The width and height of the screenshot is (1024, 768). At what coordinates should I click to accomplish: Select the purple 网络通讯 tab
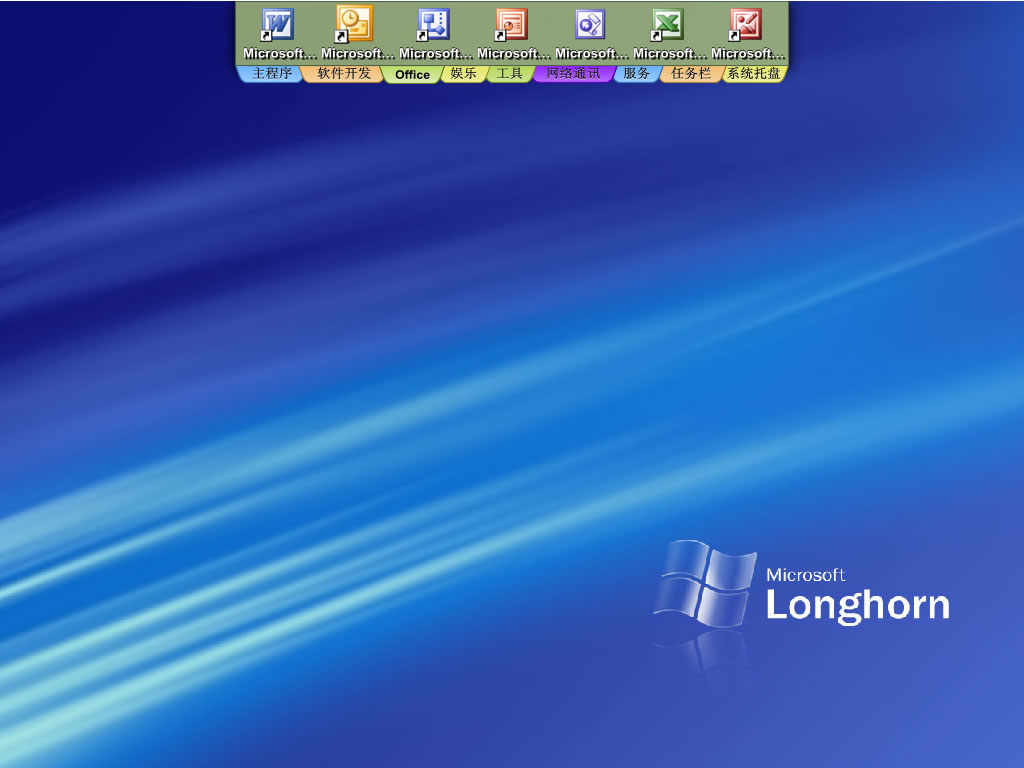573,73
